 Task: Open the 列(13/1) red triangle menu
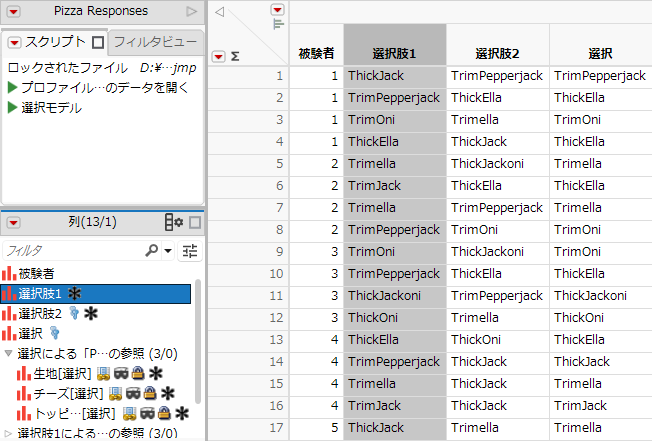pos(13,223)
